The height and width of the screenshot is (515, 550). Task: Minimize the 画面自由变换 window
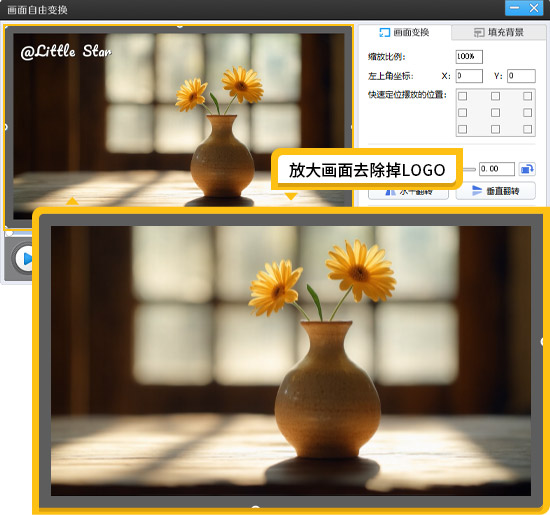pyautogui.click(x=515, y=8)
